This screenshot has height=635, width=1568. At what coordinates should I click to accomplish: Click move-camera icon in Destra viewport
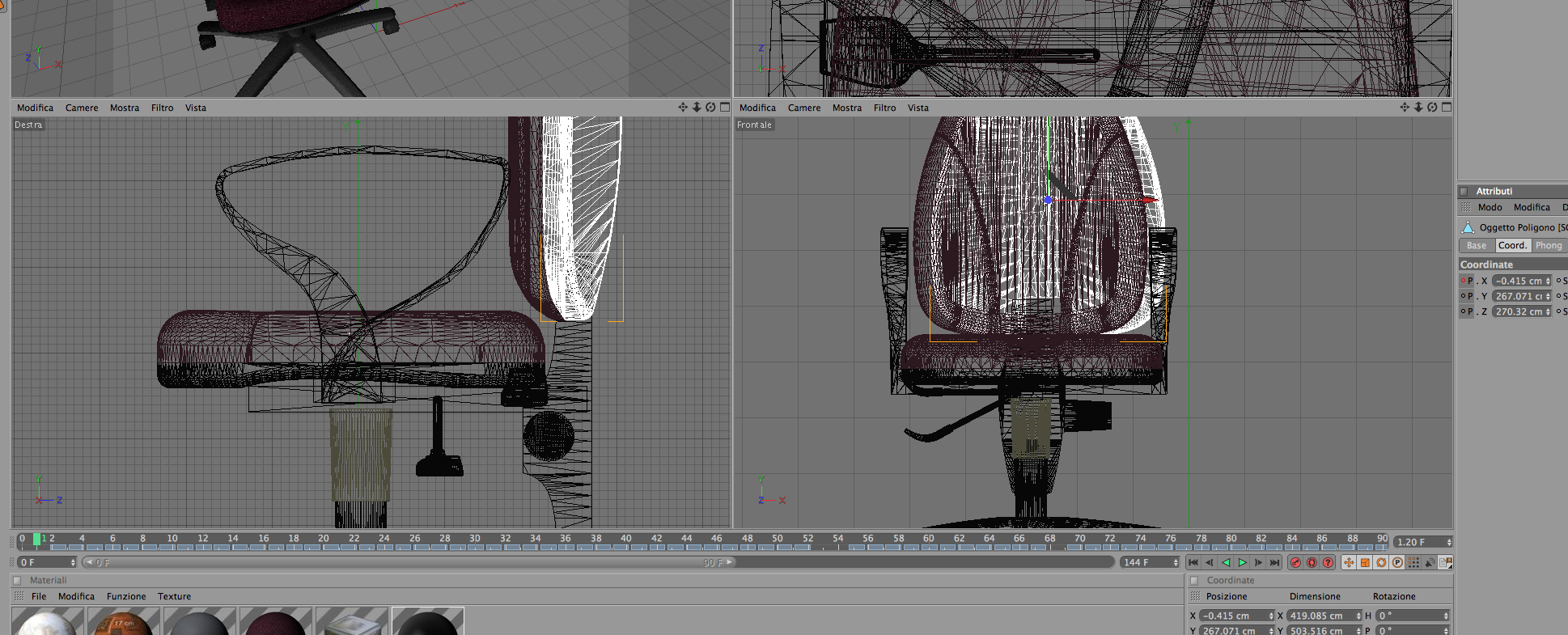[683, 107]
